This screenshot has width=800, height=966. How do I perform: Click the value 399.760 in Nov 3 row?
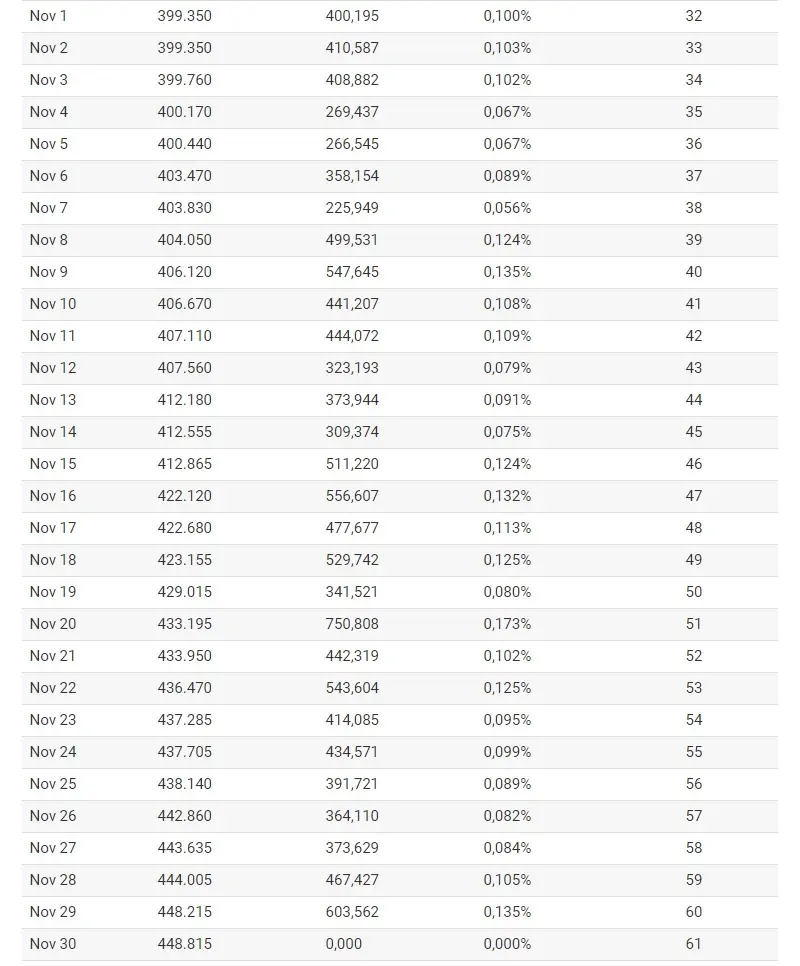tap(184, 80)
